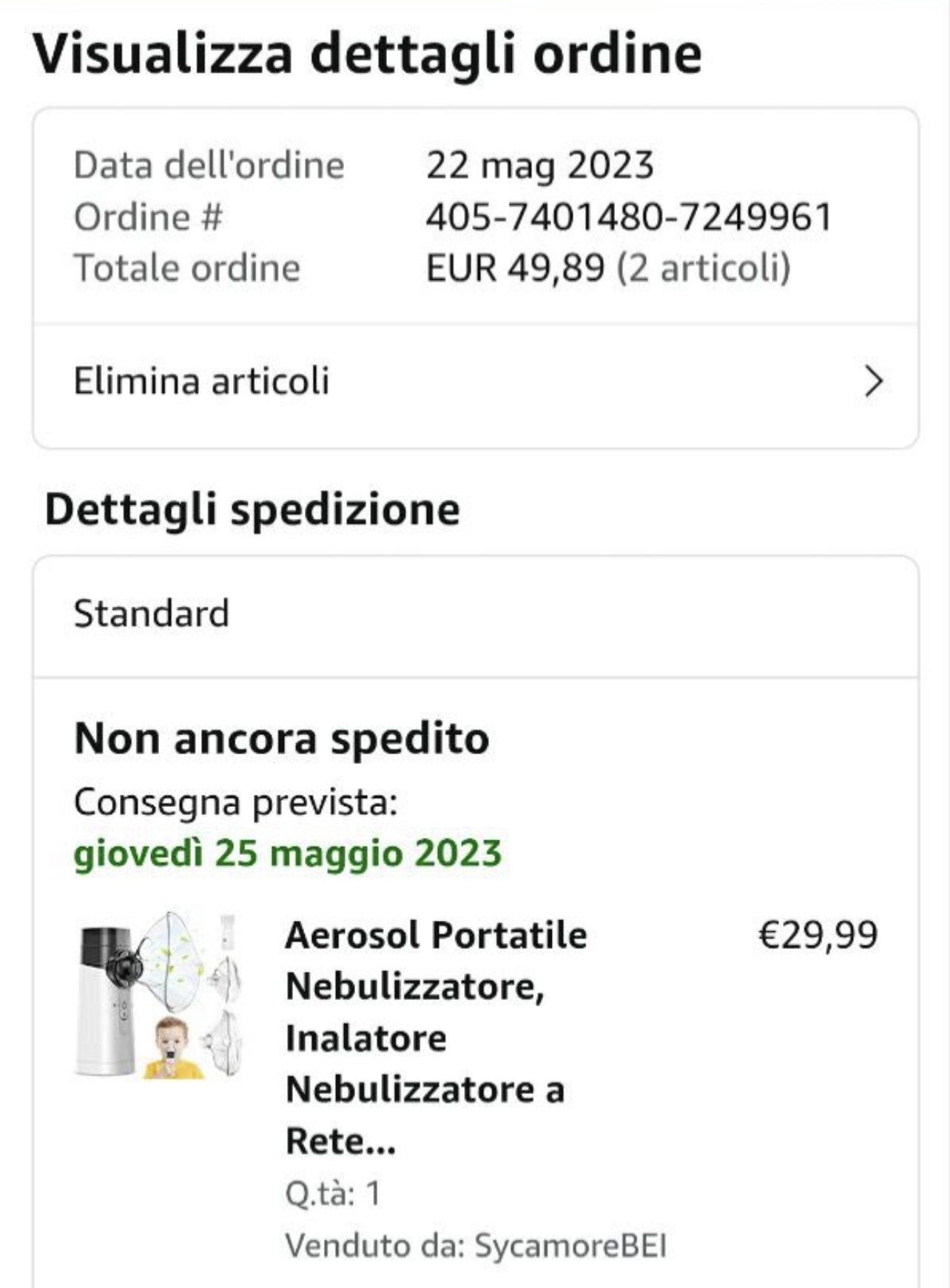The width and height of the screenshot is (950, 1288).
Task: Tap the Dettagli spedizione section heading
Action: point(252,510)
